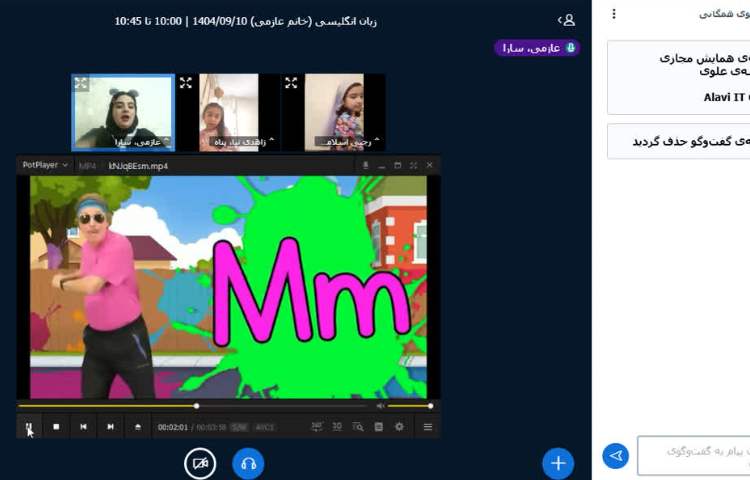The width and height of the screenshot is (750, 480).
Task: Click the PotPlayer volume slider
Action: tap(409, 406)
